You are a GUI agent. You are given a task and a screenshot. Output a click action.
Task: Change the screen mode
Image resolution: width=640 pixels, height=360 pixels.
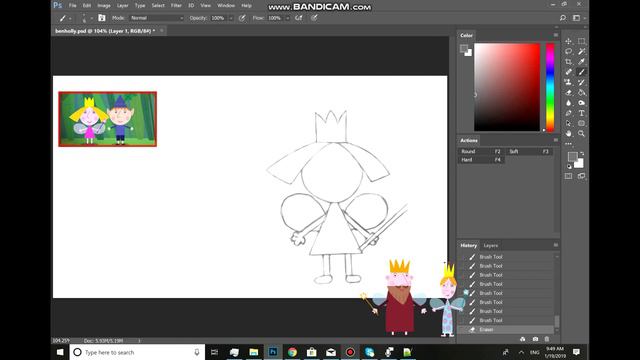582,176
